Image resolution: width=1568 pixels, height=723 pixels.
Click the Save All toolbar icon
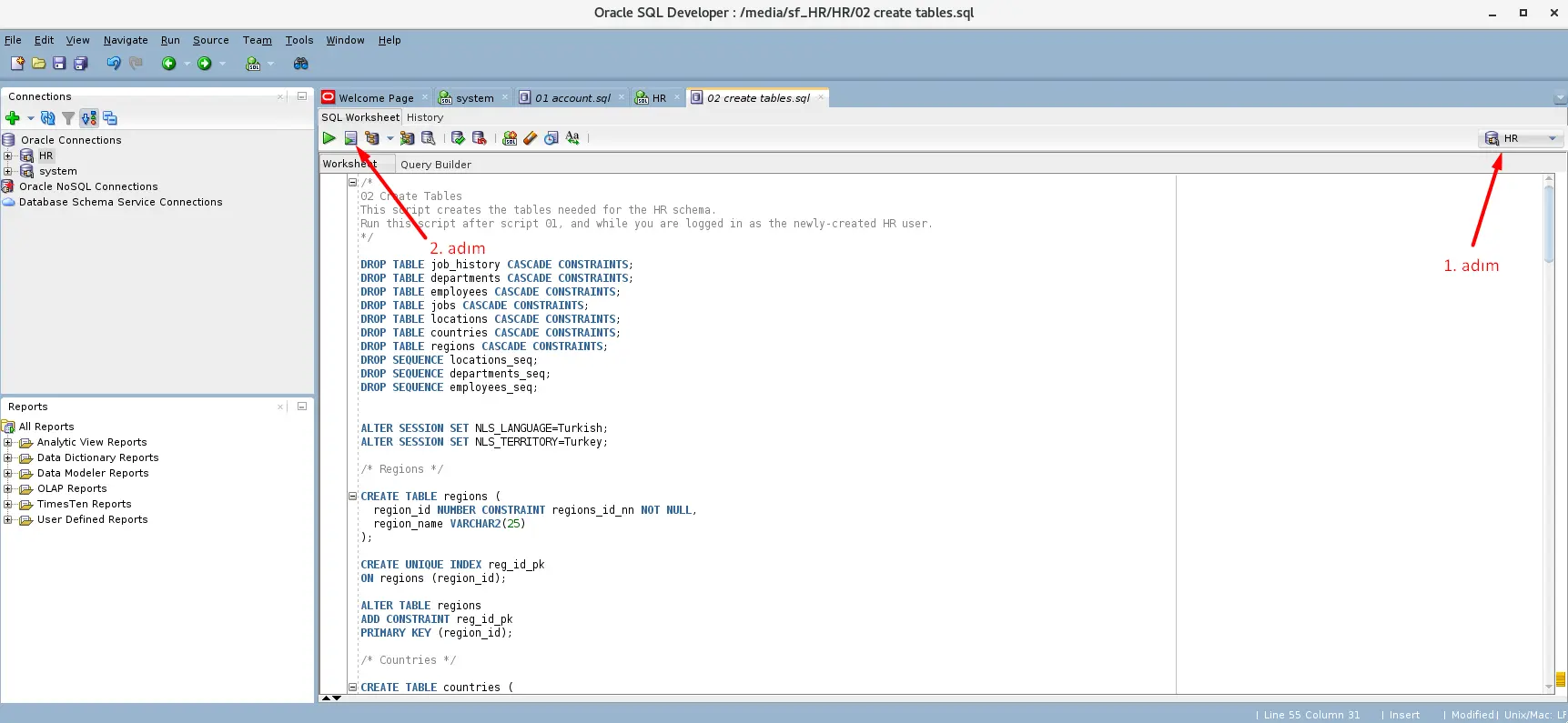(x=81, y=64)
